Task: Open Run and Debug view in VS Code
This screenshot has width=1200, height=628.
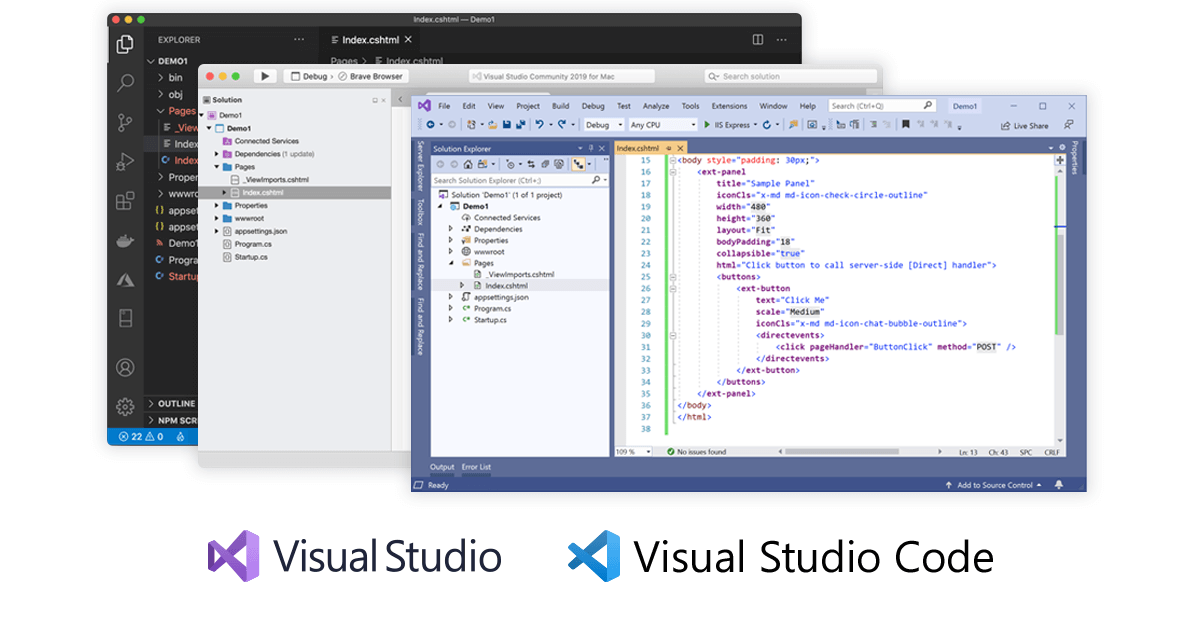Action: point(125,161)
